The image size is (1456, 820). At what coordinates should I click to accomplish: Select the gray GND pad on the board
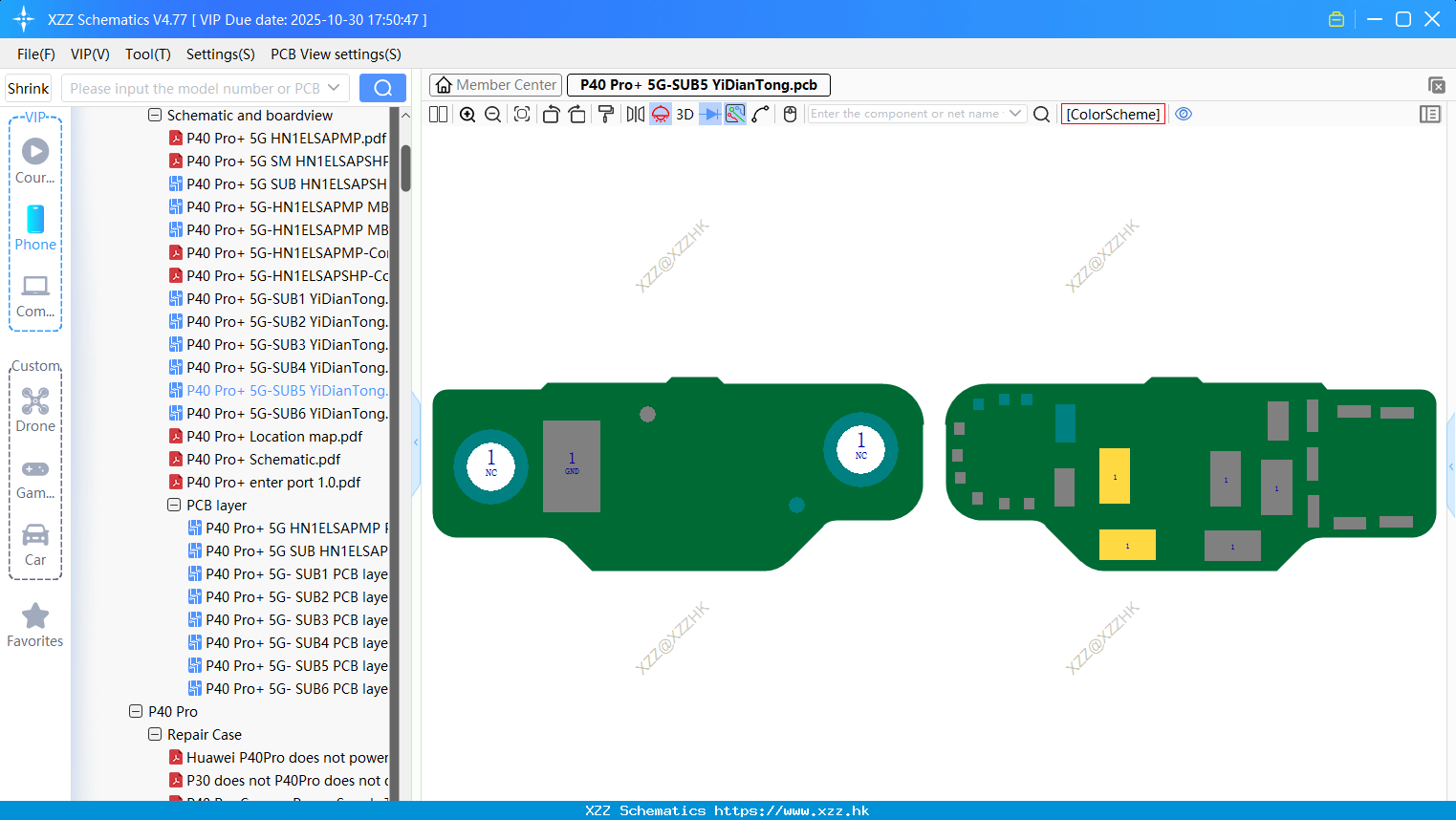[572, 466]
